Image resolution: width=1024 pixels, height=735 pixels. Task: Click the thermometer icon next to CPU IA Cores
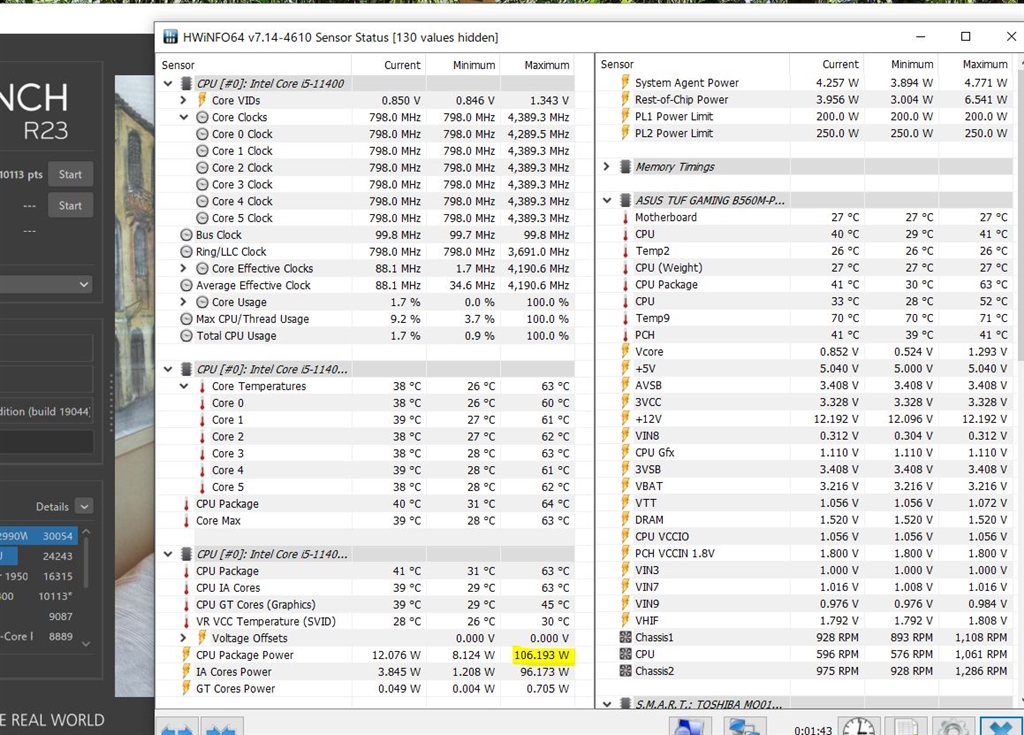click(186, 588)
